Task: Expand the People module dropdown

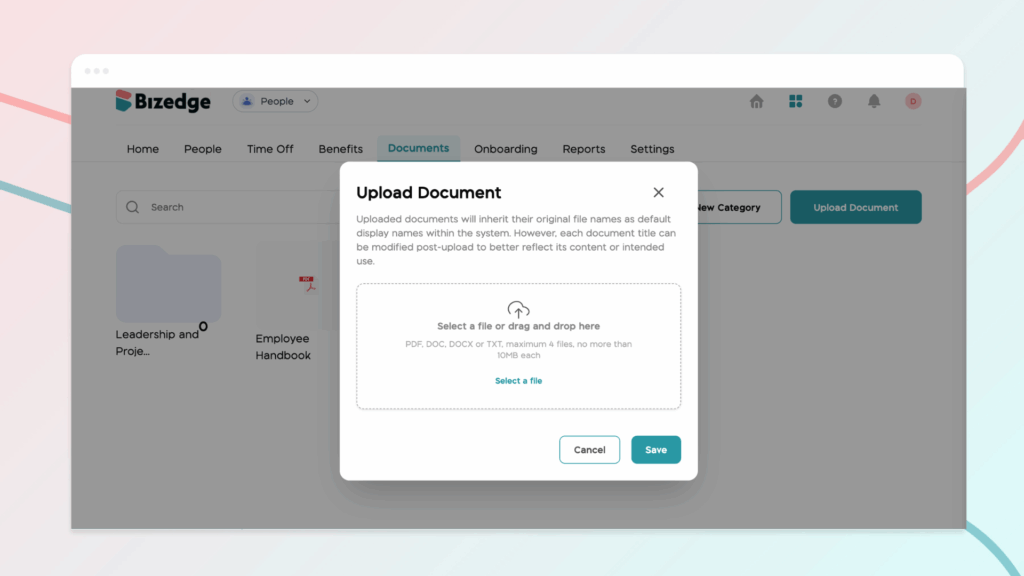Action: pyautogui.click(x=275, y=101)
